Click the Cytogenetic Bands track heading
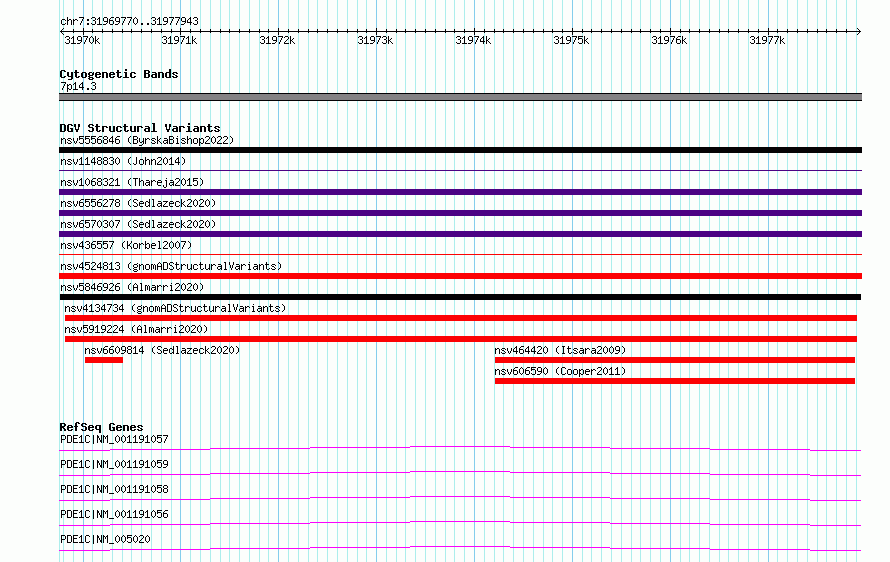This screenshot has height=562, width=890. coord(119,74)
